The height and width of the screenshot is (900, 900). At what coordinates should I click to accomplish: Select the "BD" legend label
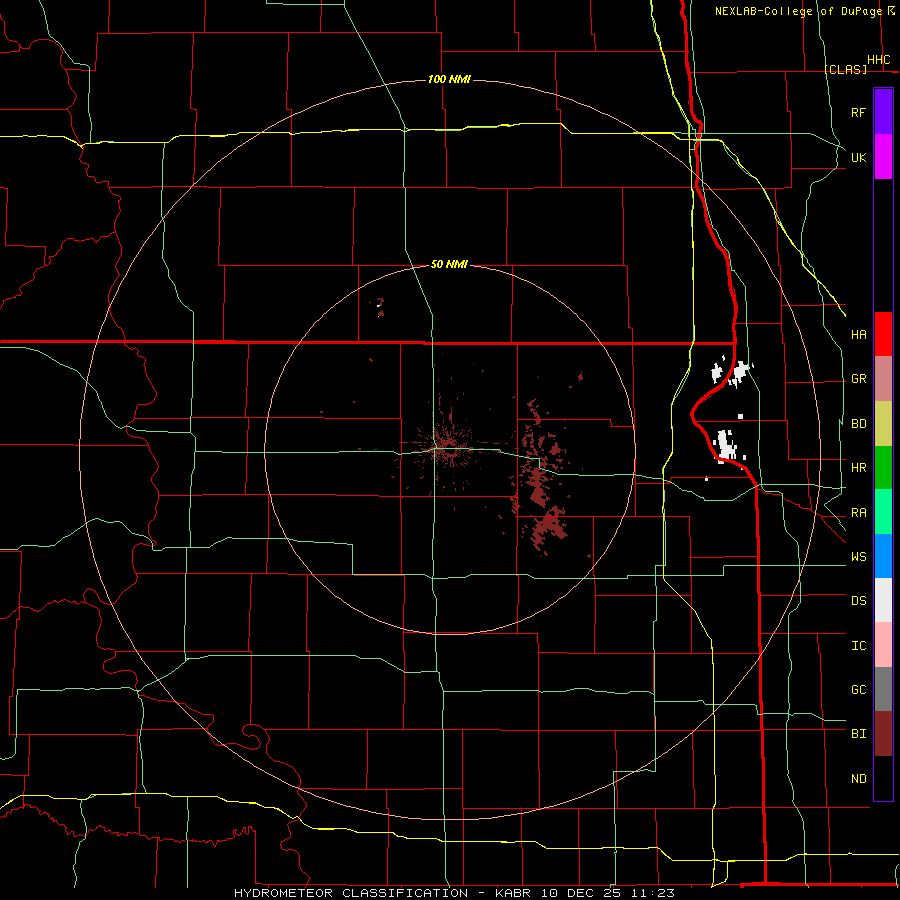point(858,424)
